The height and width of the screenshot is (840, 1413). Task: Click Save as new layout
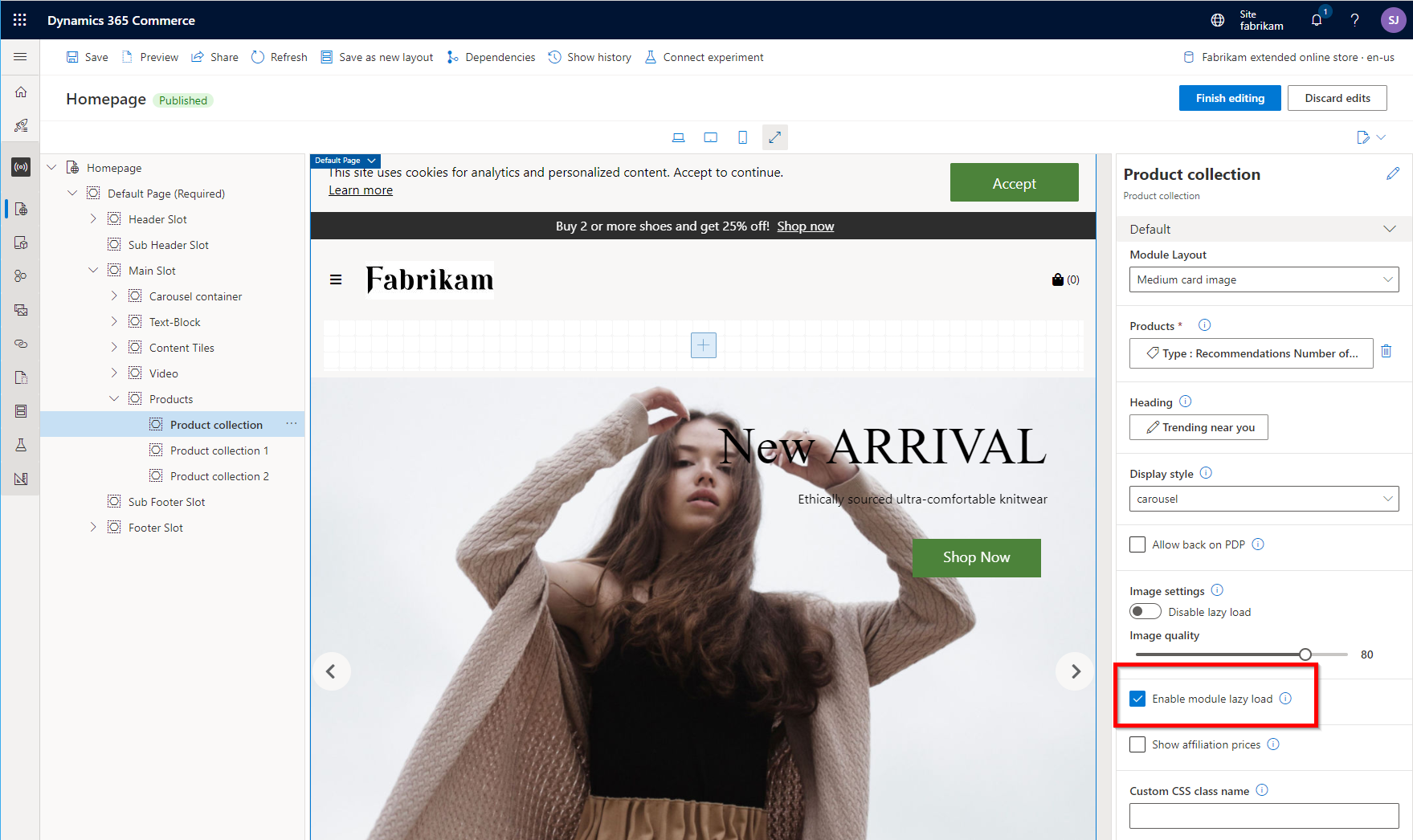pyautogui.click(x=377, y=56)
